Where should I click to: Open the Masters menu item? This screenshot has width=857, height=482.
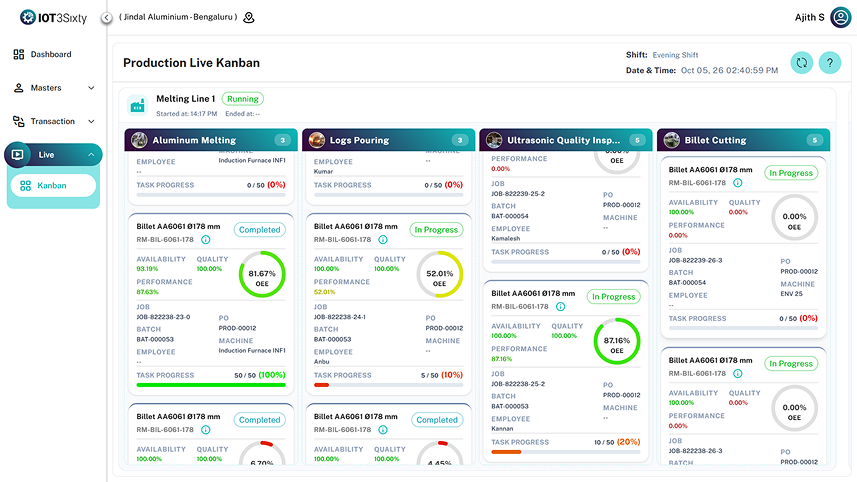point(53,88)
